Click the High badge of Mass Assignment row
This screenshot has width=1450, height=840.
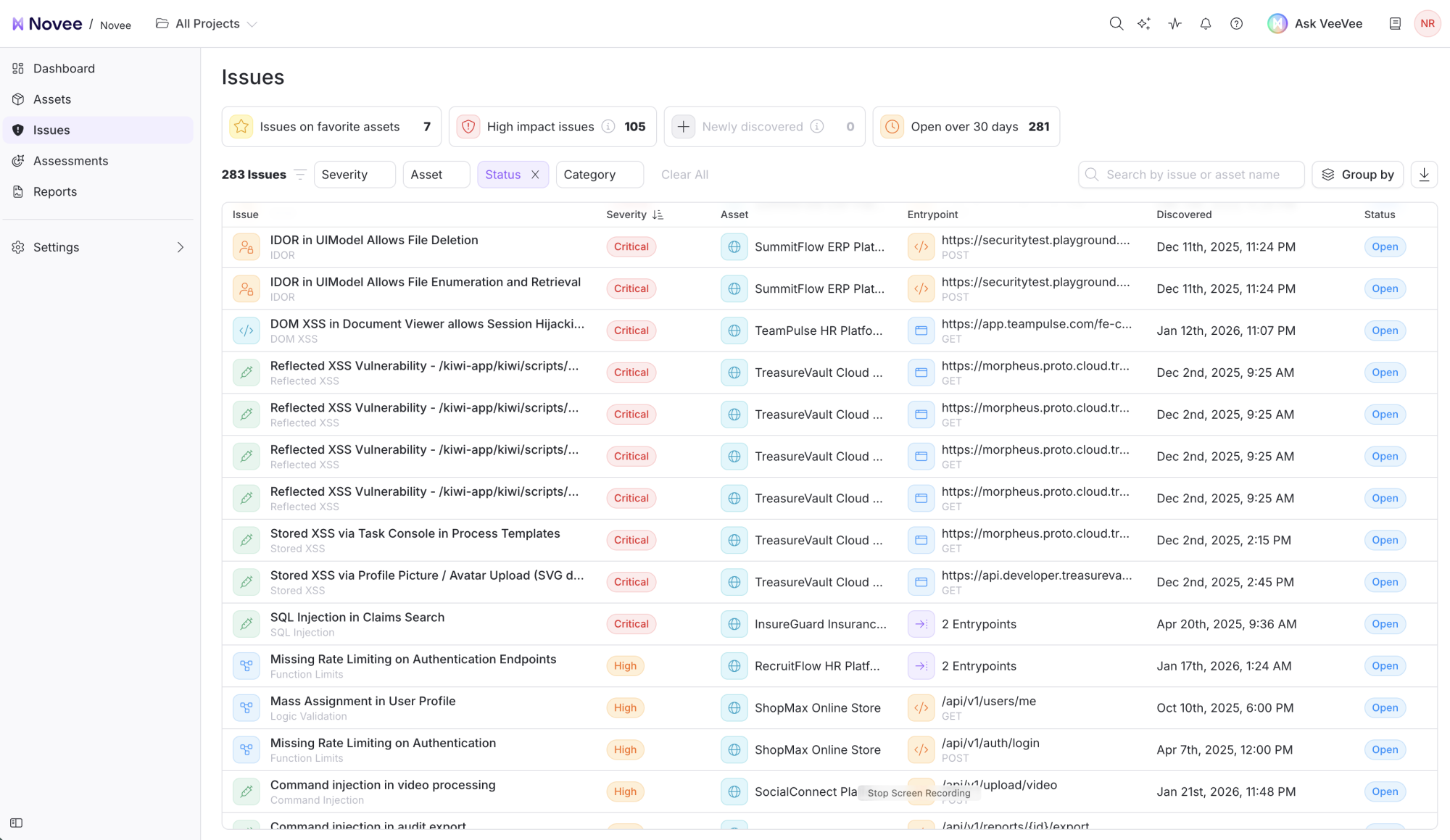pyautogui.click(x=625, y=708)
